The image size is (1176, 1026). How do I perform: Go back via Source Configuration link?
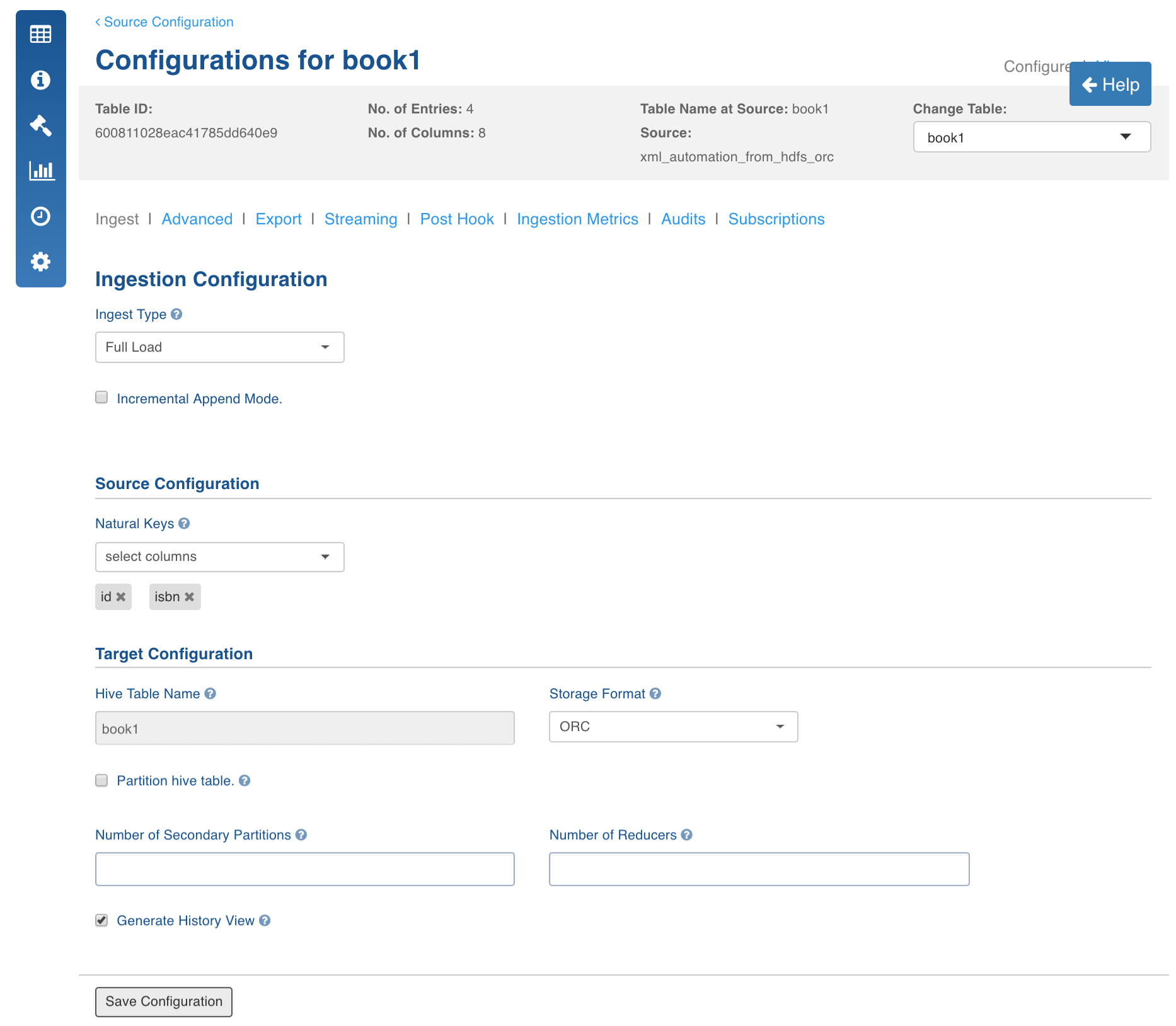pyautogui.click(x=164, y=22)
